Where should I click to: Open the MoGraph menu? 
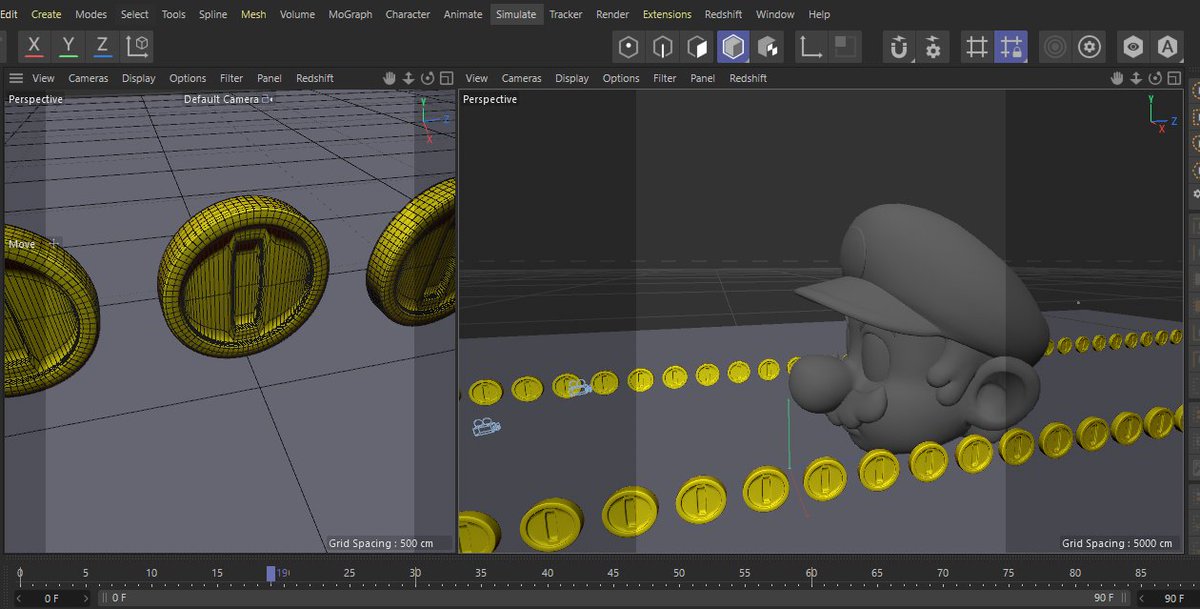point(350,14)
